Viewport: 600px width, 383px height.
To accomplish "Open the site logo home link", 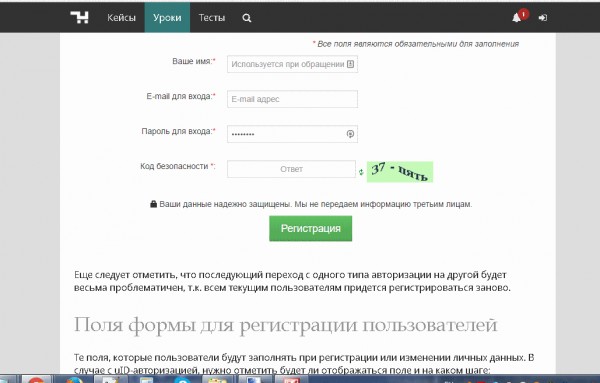I will (x=80, y=18).
